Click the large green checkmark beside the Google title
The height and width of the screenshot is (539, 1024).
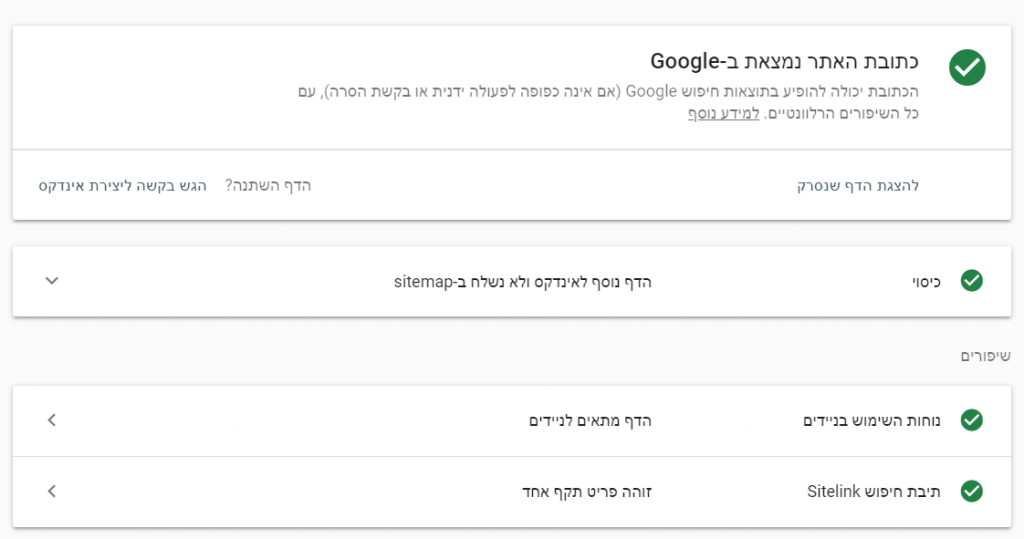click(967, 68)
